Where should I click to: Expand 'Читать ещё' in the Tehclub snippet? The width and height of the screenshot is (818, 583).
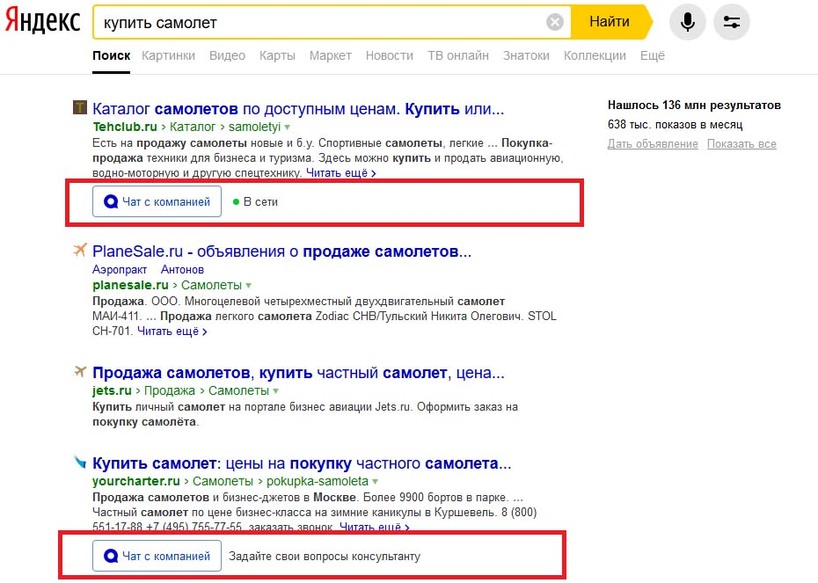[341, 173]
